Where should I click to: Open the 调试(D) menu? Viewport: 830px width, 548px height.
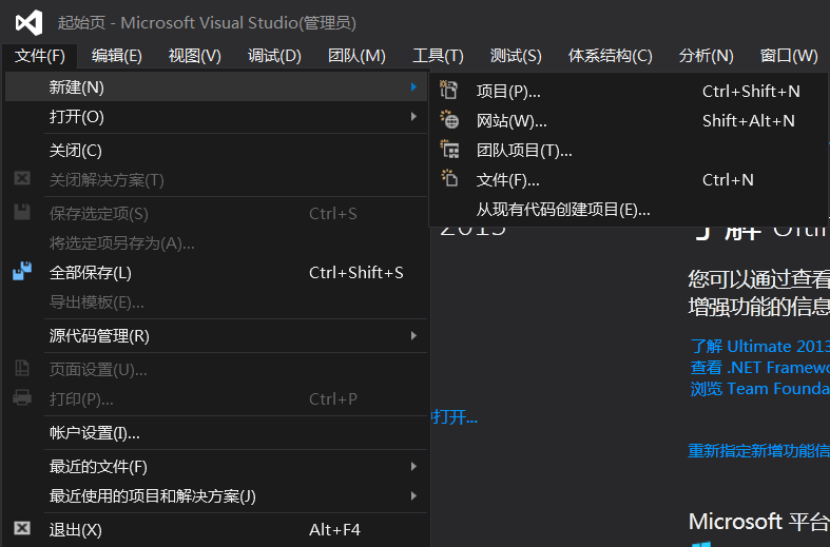pyautogui.click(x=274, y=56)
